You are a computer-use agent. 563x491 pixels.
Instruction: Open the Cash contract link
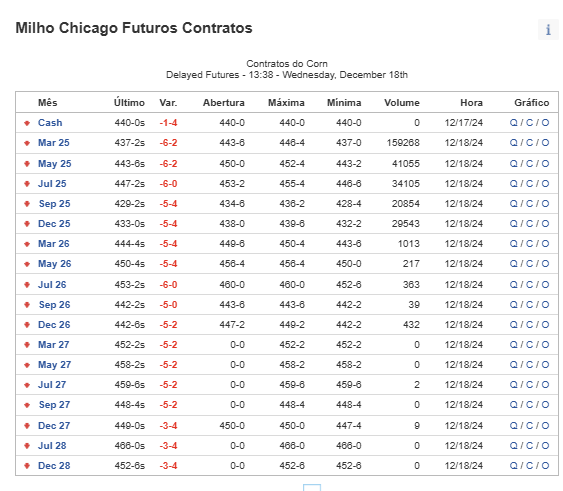pyautogui.click(x=50, y=122)
